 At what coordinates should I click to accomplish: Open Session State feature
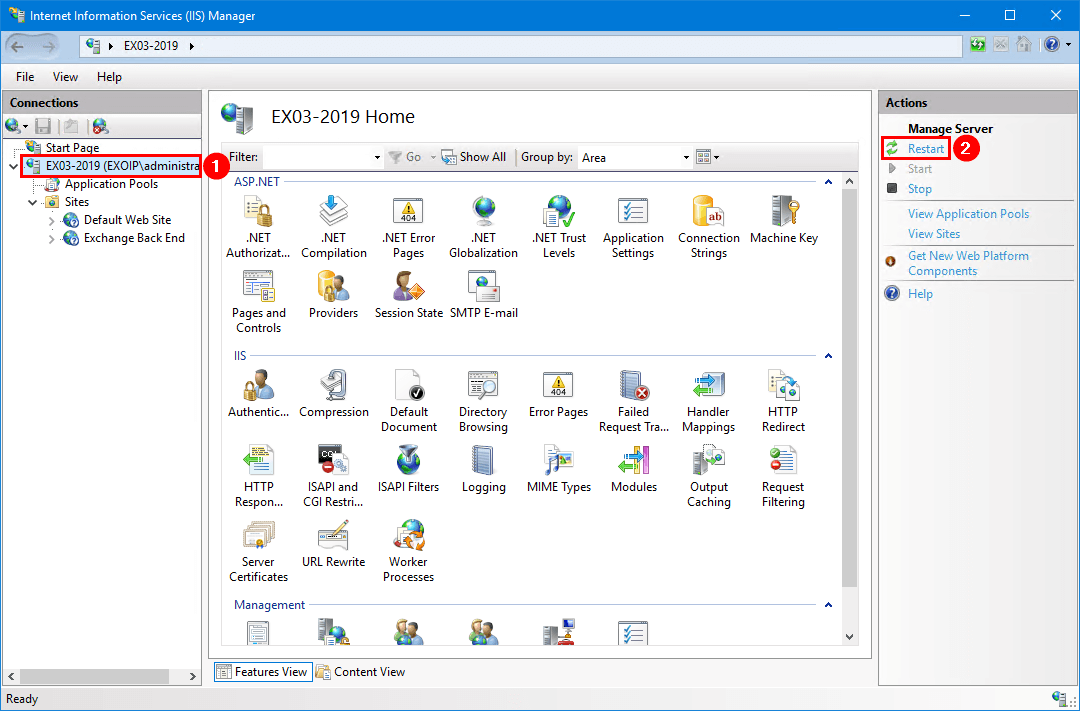click(408, 294)
